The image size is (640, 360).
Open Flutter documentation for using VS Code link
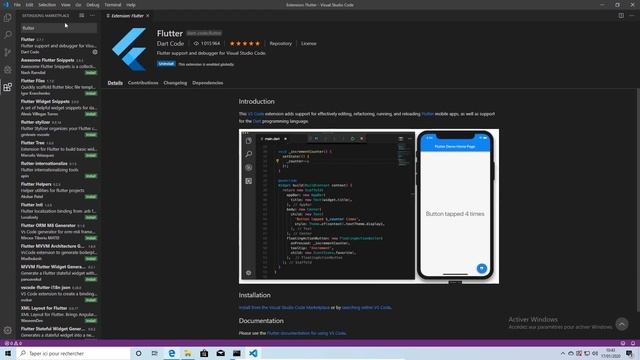307,333
